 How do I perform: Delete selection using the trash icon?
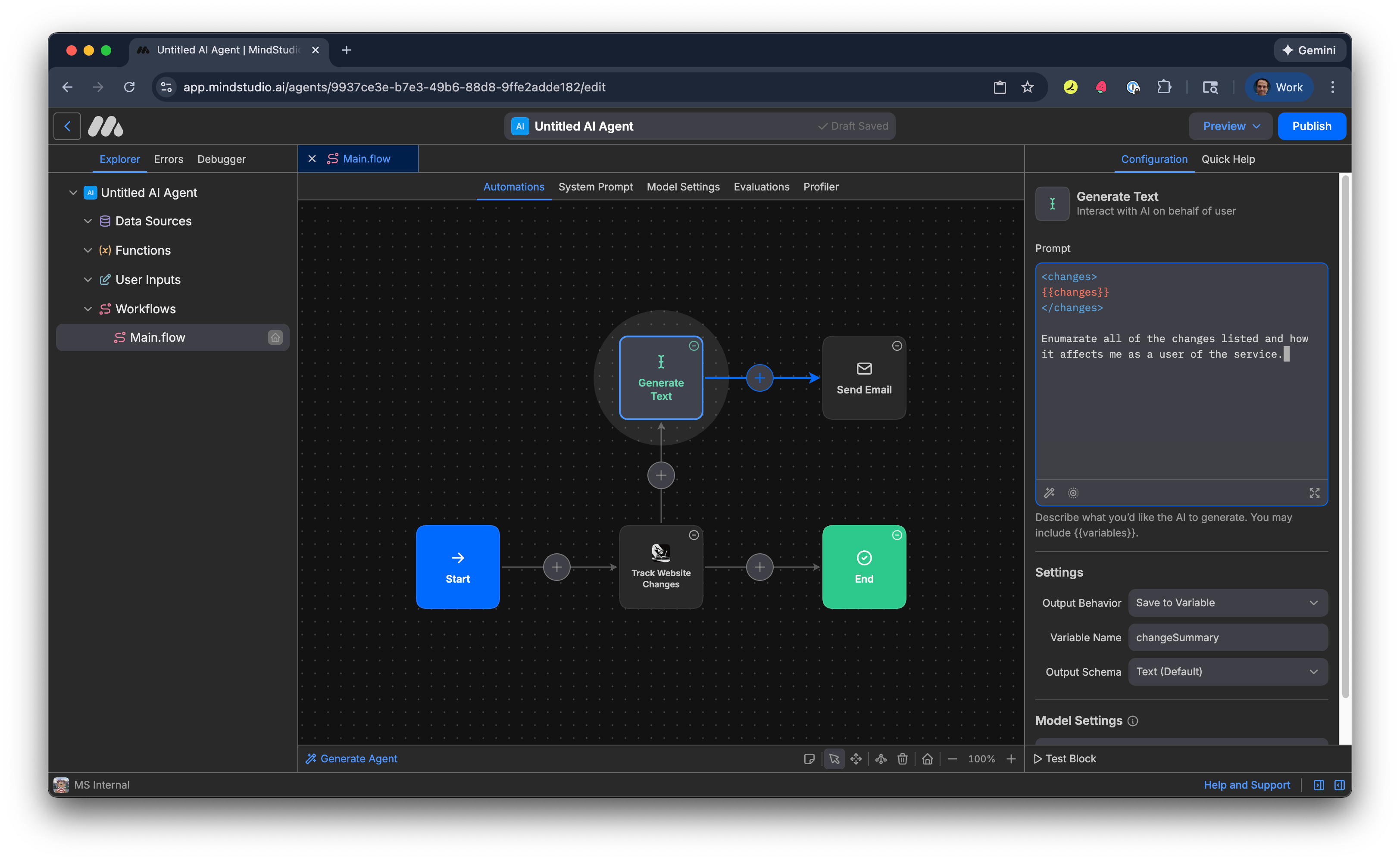[x=902, y=758]
